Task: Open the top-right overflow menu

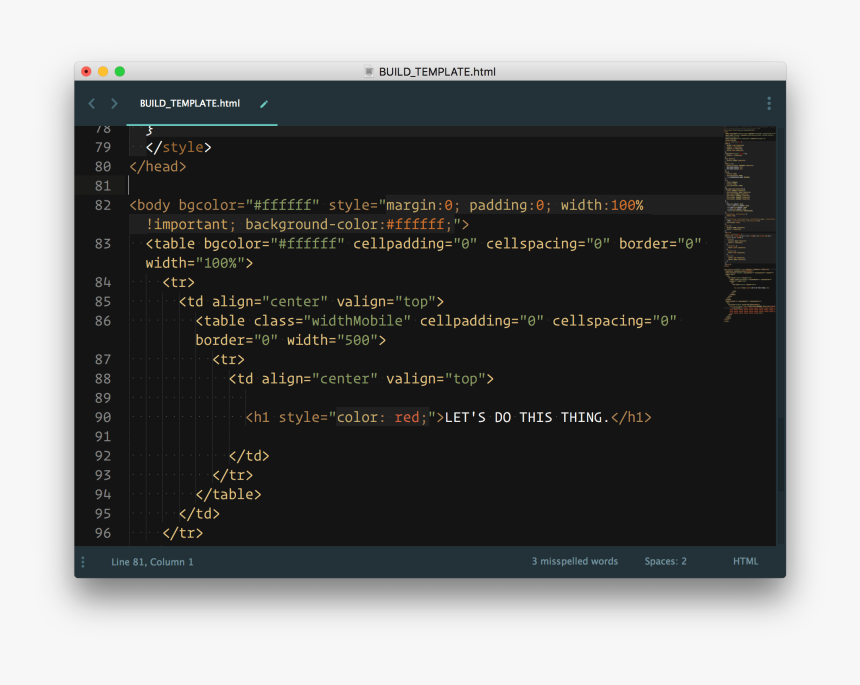Action: (768, 103)
